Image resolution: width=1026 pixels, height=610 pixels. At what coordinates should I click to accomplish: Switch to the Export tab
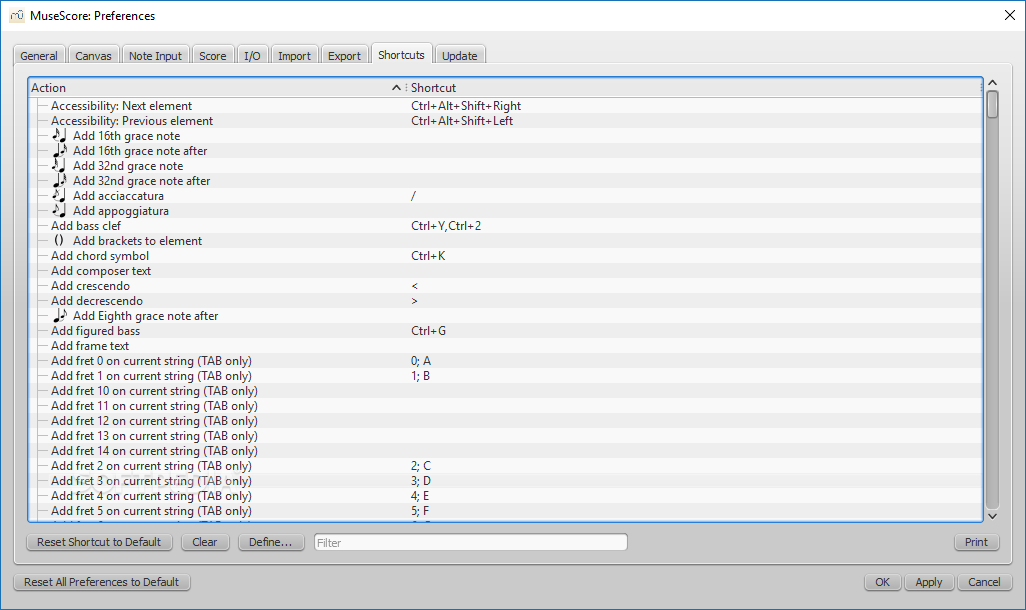(x=344, y=56)
